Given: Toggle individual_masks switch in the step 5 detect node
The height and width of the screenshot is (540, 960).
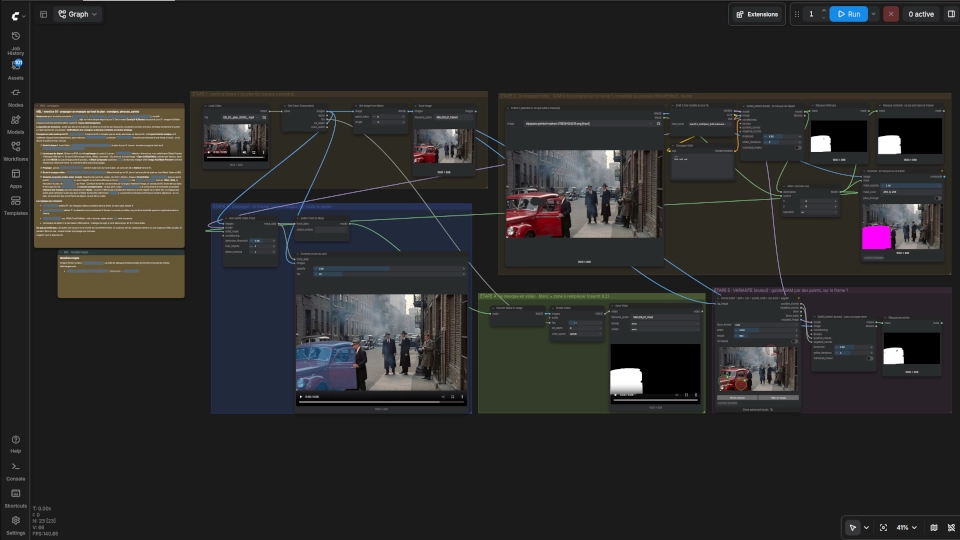Looking at the screenshot, I should coord(869,358).
